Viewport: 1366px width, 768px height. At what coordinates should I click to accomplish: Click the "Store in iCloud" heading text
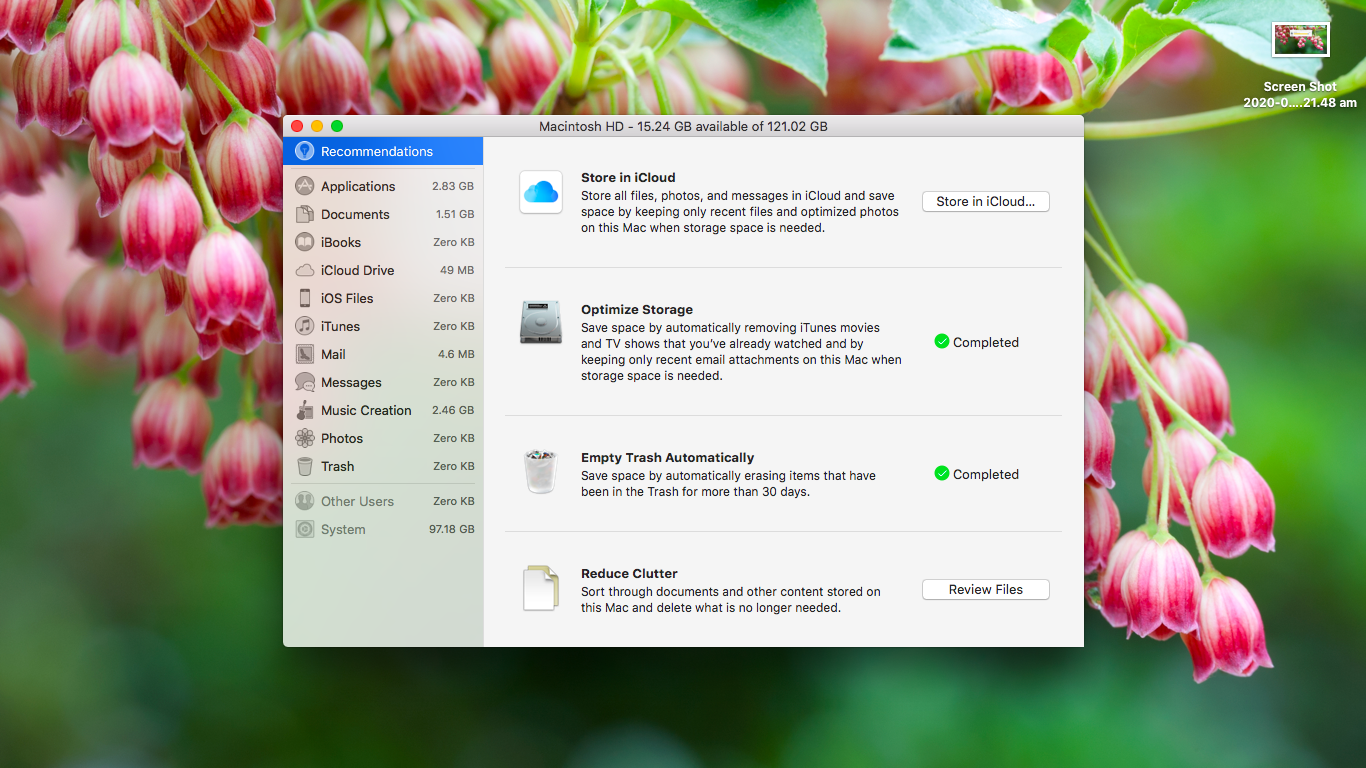[628, 178]
